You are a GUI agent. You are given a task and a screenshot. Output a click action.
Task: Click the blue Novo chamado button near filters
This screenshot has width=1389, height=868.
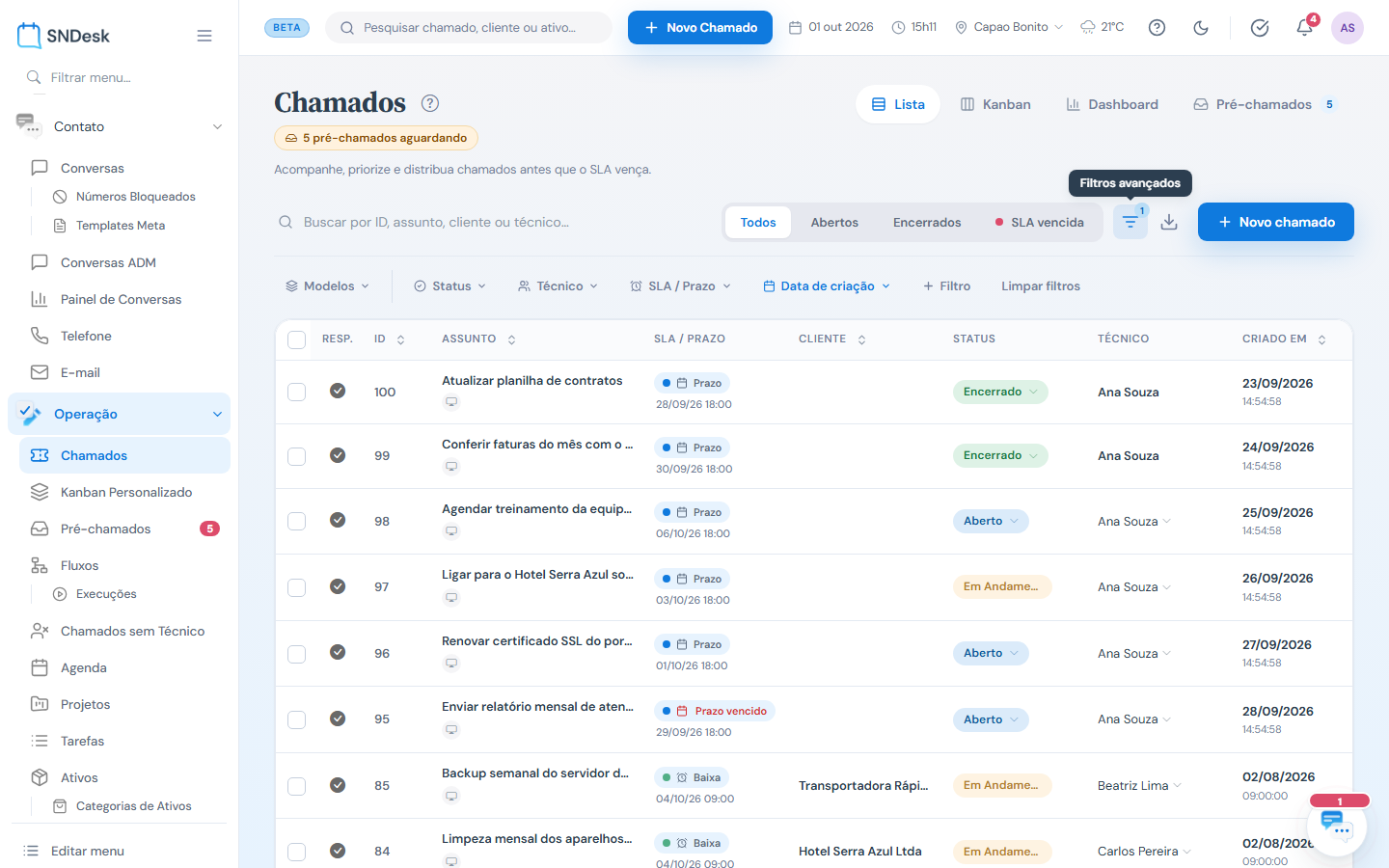(1276, 222)
